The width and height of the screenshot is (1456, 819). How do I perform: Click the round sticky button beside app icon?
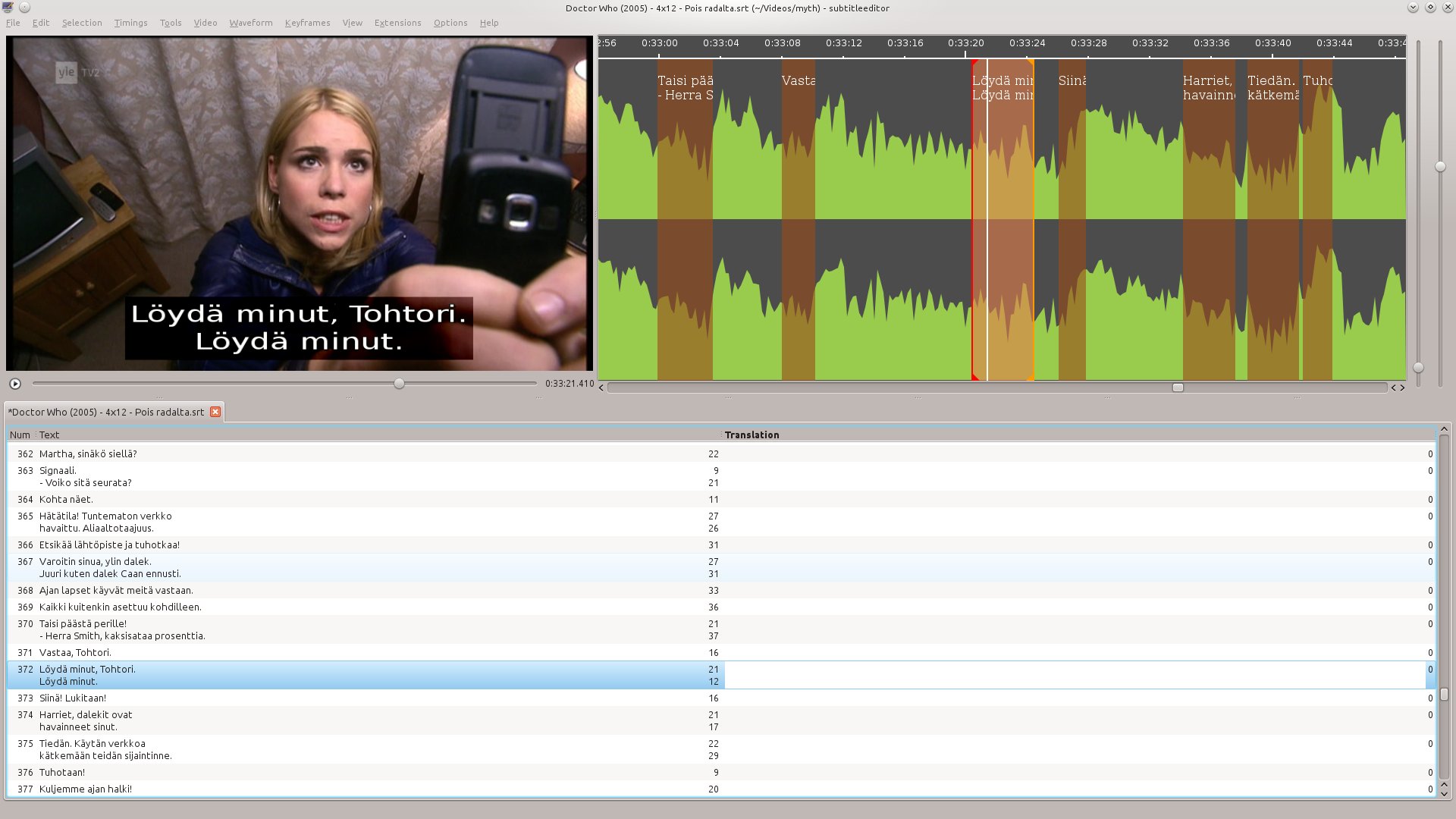tap(24, 7)
